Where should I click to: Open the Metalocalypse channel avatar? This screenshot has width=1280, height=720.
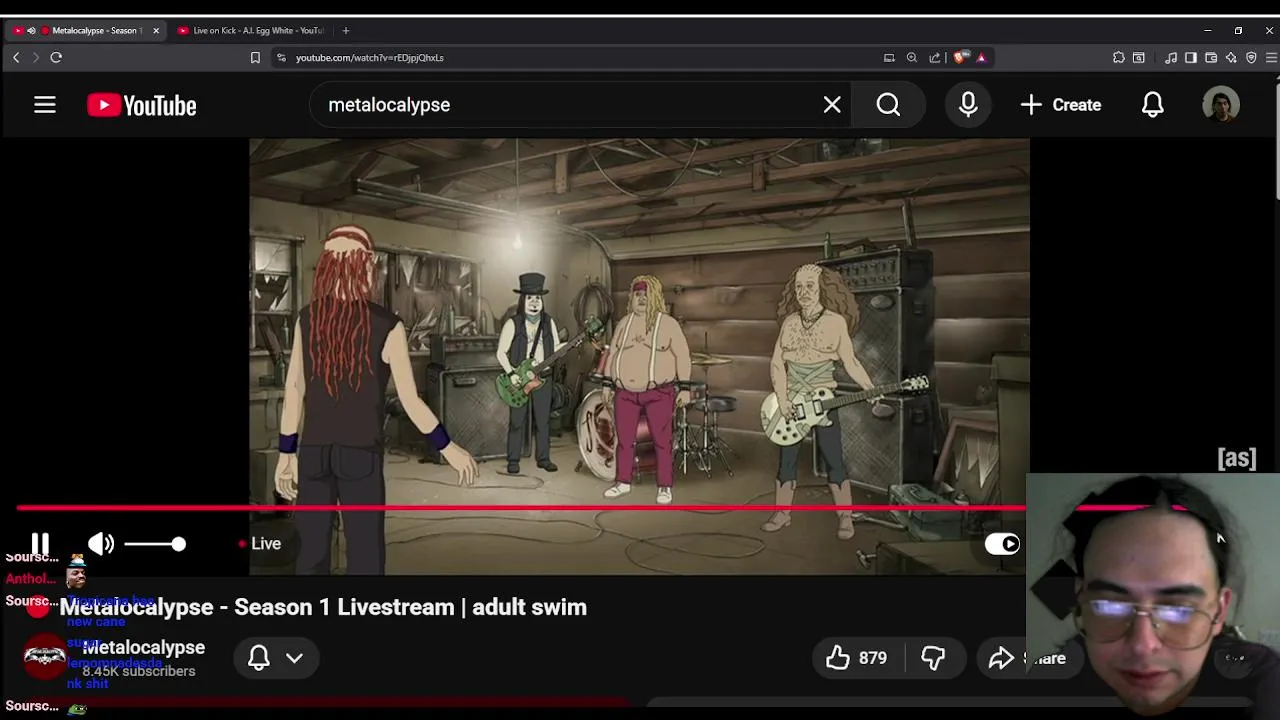(45, 657)
